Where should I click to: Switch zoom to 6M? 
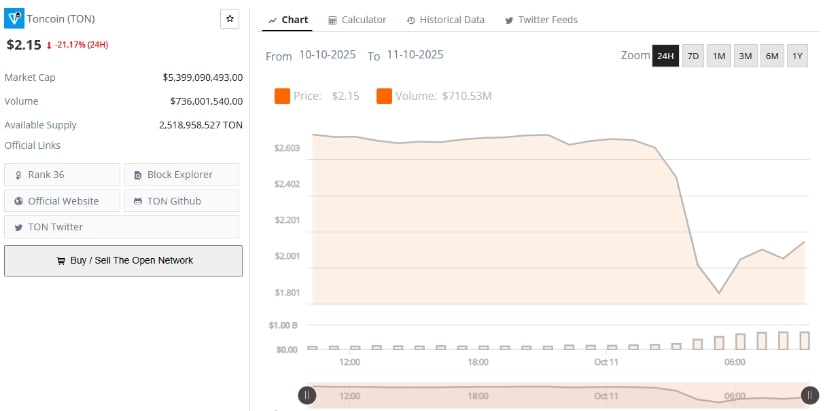tap(771, 56)
